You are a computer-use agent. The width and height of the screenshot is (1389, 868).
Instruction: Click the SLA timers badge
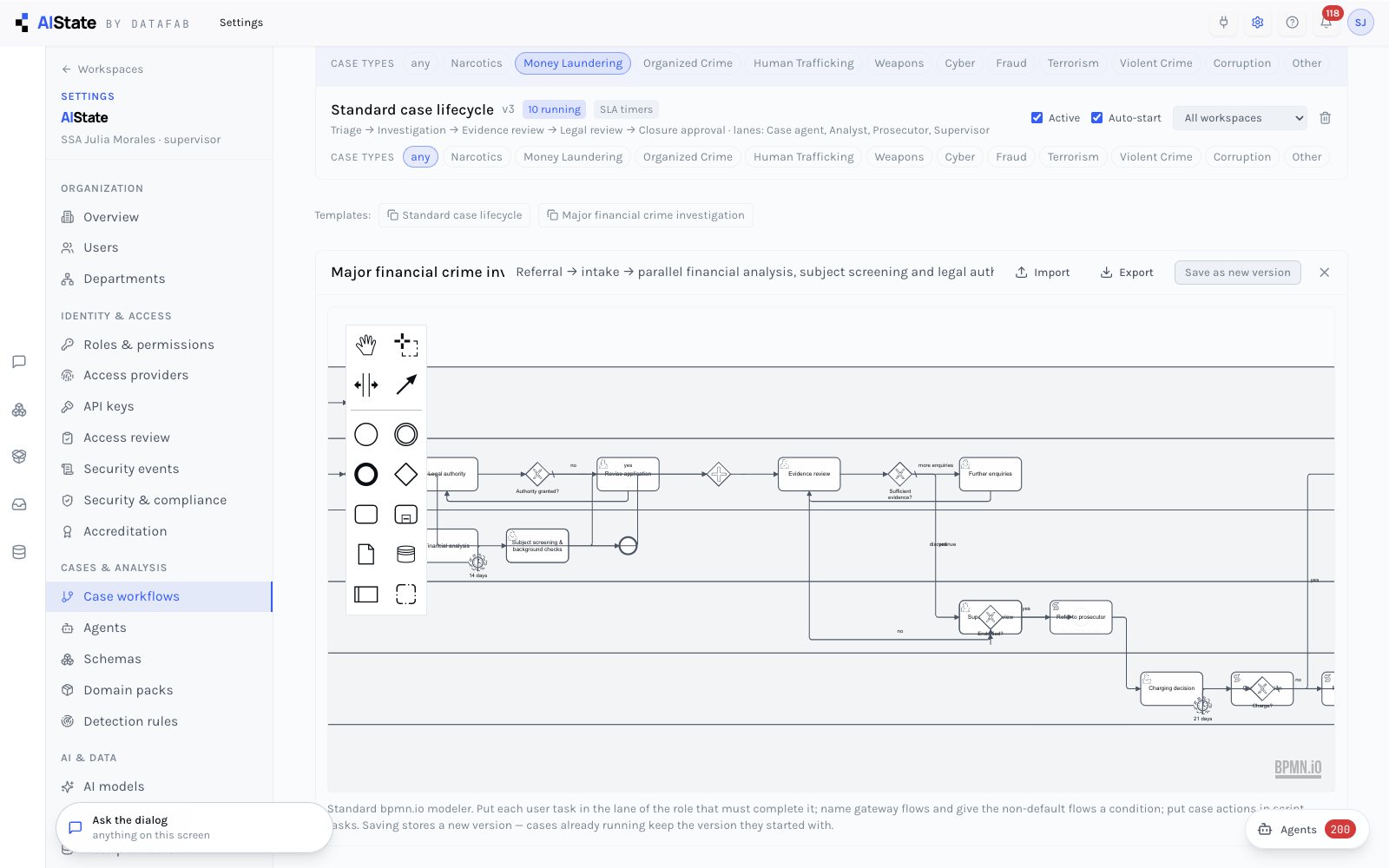pos(626,109)
